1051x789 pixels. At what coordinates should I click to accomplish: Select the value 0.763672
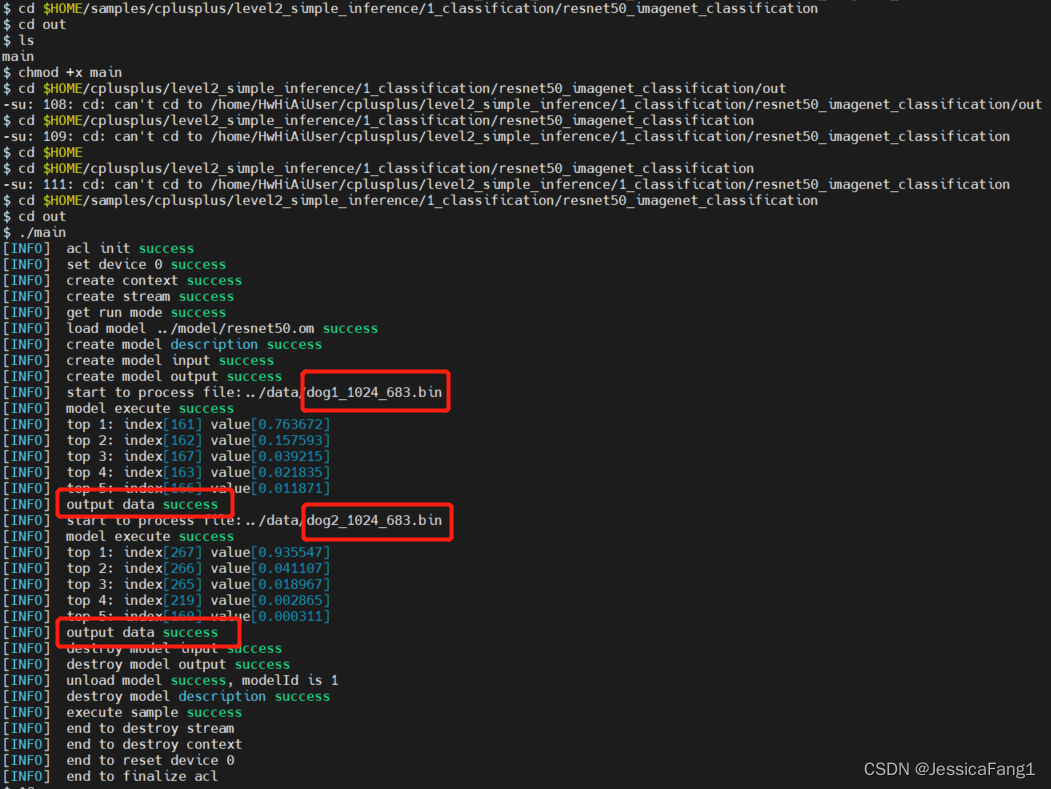[x=291, y=424]
